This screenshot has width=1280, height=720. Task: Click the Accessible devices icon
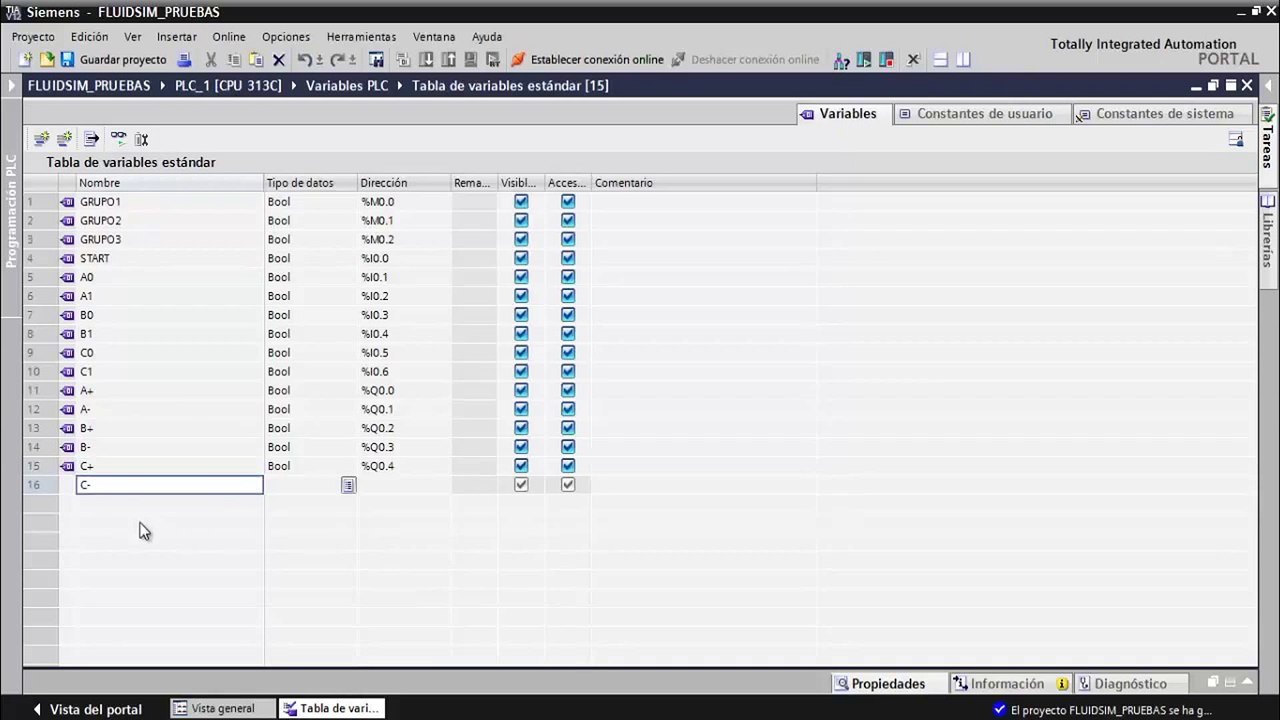842,60
